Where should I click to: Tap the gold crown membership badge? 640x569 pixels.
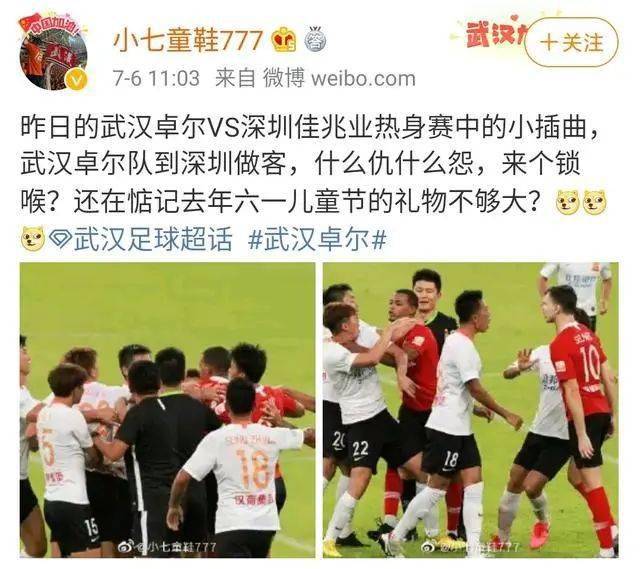coord(284,40)
